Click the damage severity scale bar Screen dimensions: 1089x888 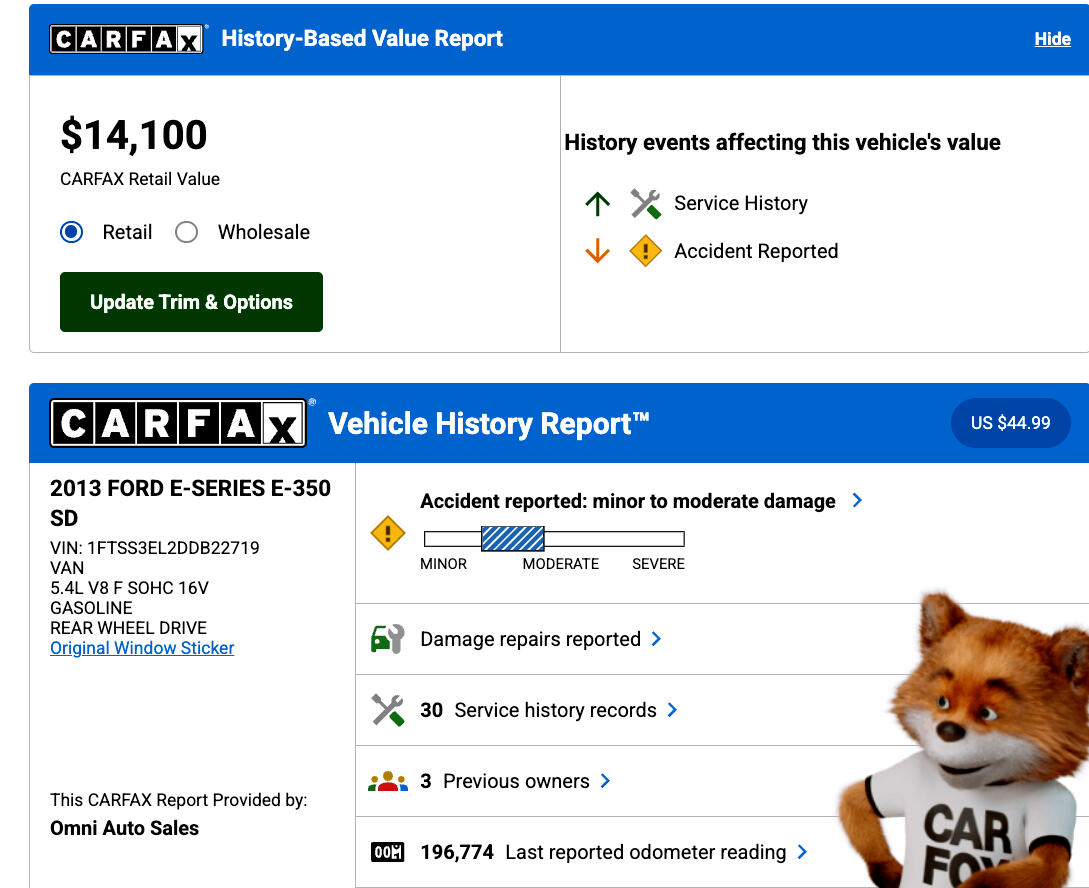554,540
